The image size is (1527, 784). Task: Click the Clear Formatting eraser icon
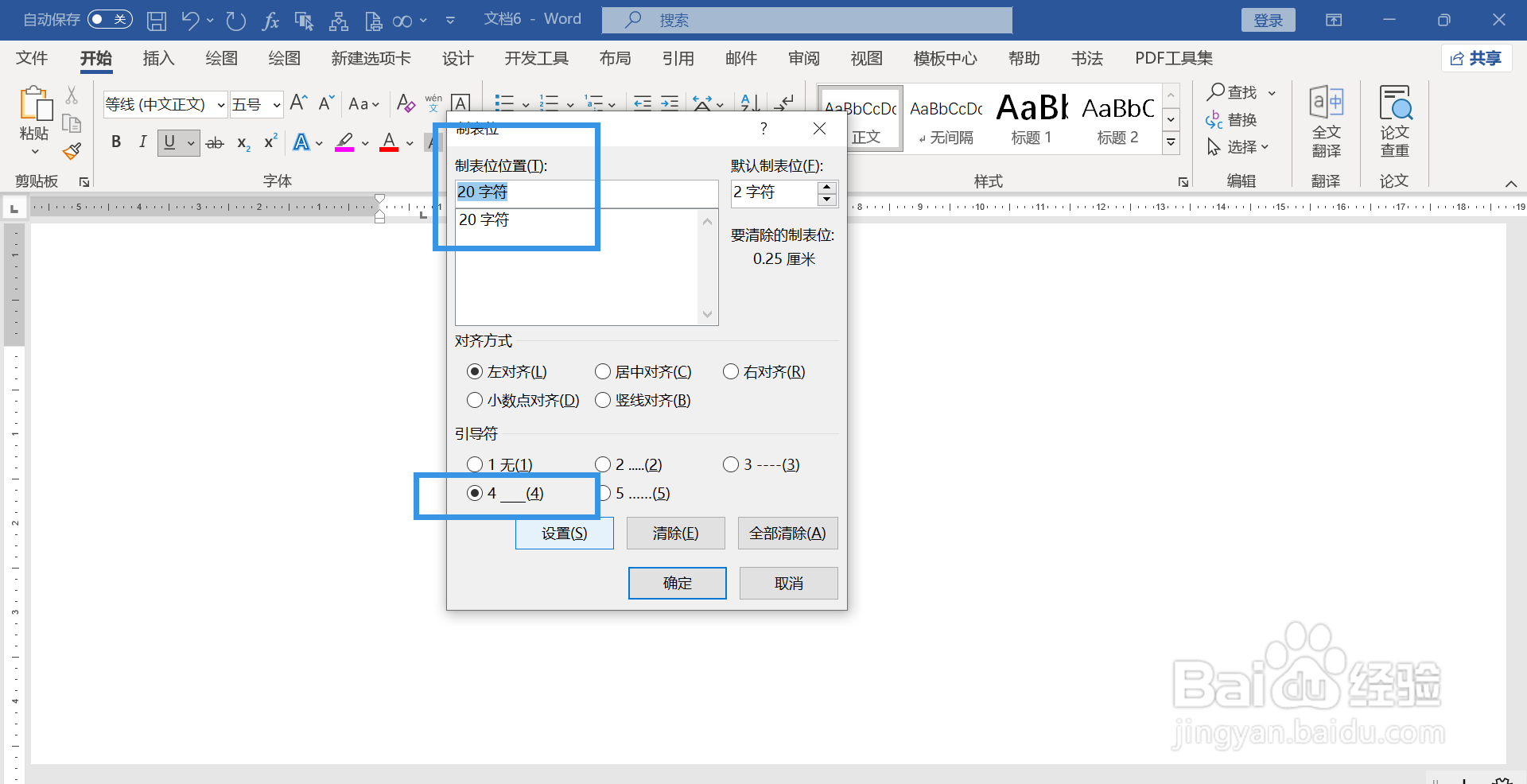(x=406, y=103)
